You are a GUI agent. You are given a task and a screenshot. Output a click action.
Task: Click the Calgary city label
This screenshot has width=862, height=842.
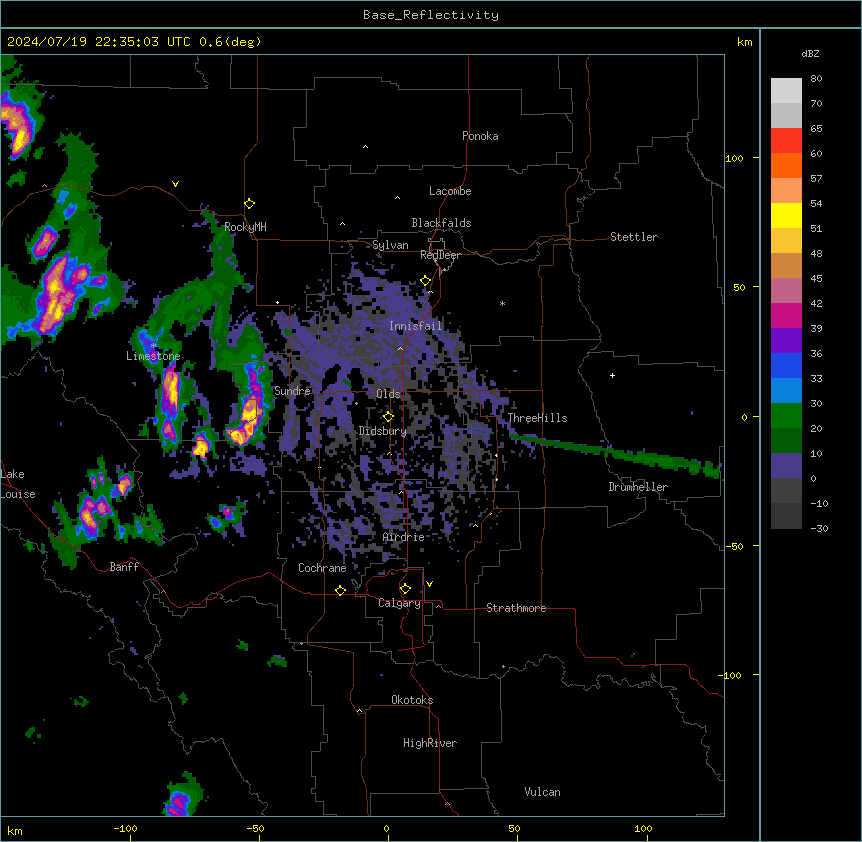[399, 603]
